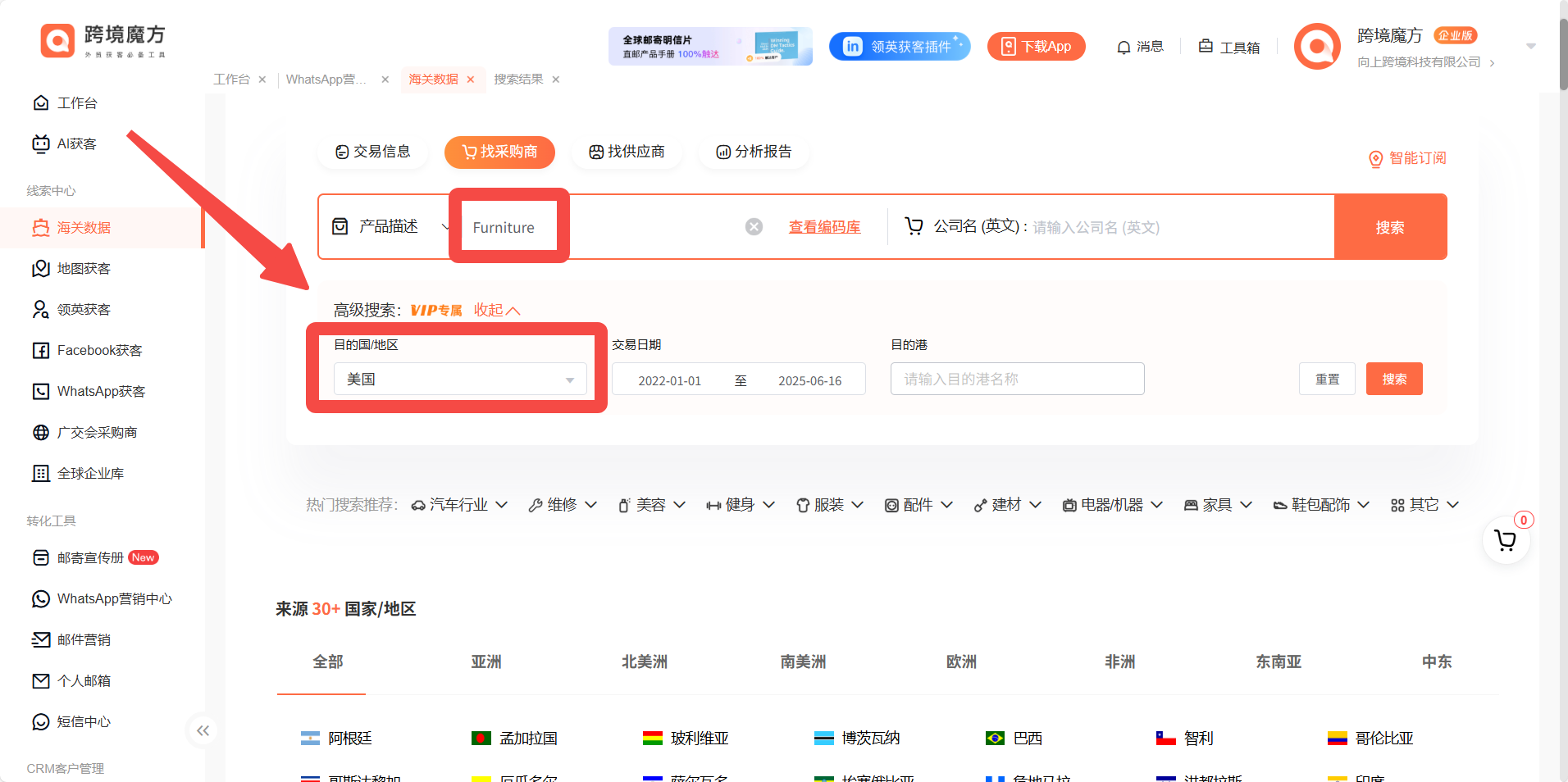Close the WhatsApp营销 tab
This screenshot has width=1568, height=782.
point(385,80)
